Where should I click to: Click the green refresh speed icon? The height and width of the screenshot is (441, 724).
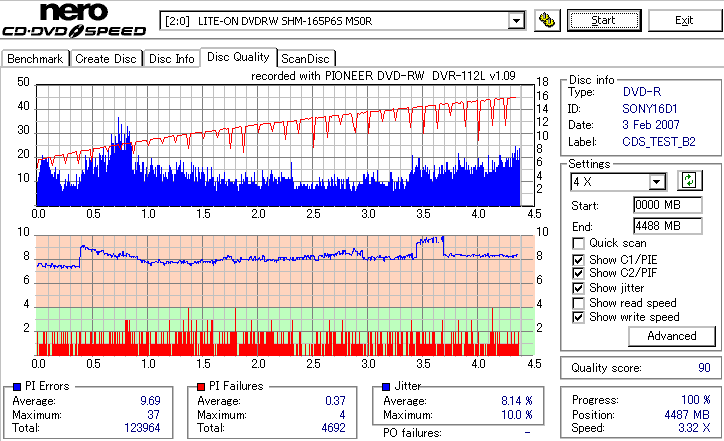(x=689, y=180)
